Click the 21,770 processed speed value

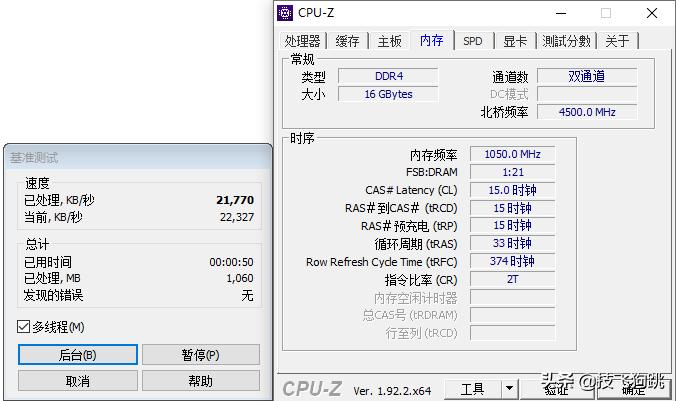[x=235, y=200]
